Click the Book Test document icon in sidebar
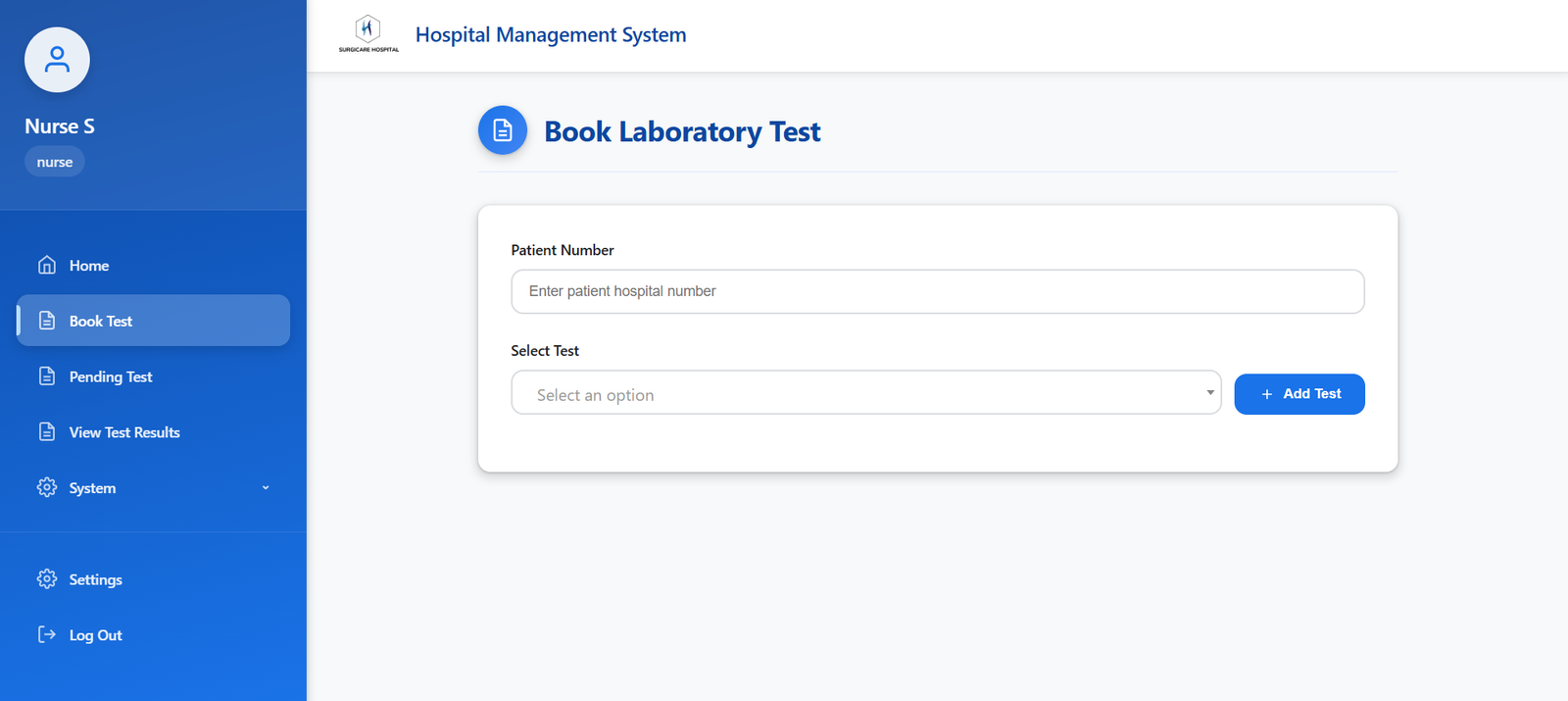This screenshot has height=701, width=1568. pos(47,321)
